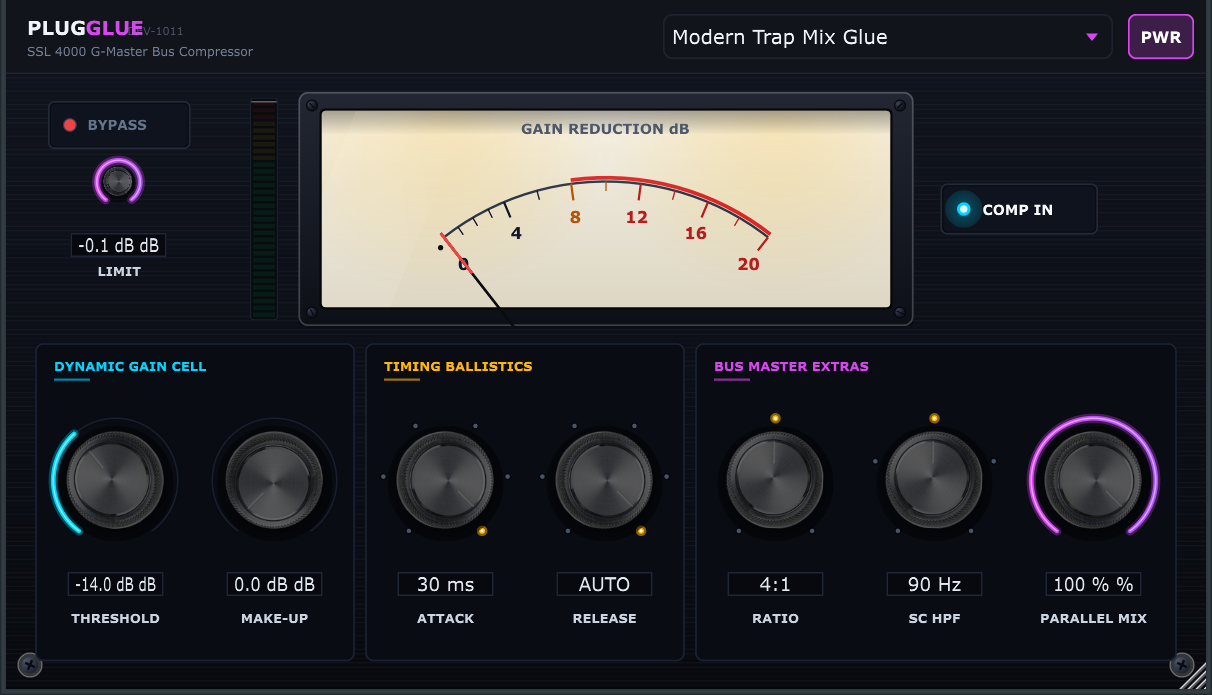Click the 0.0 dB make-up value field
The width and height of the screenshot is (1212, 695).
(x=274, y=584)
